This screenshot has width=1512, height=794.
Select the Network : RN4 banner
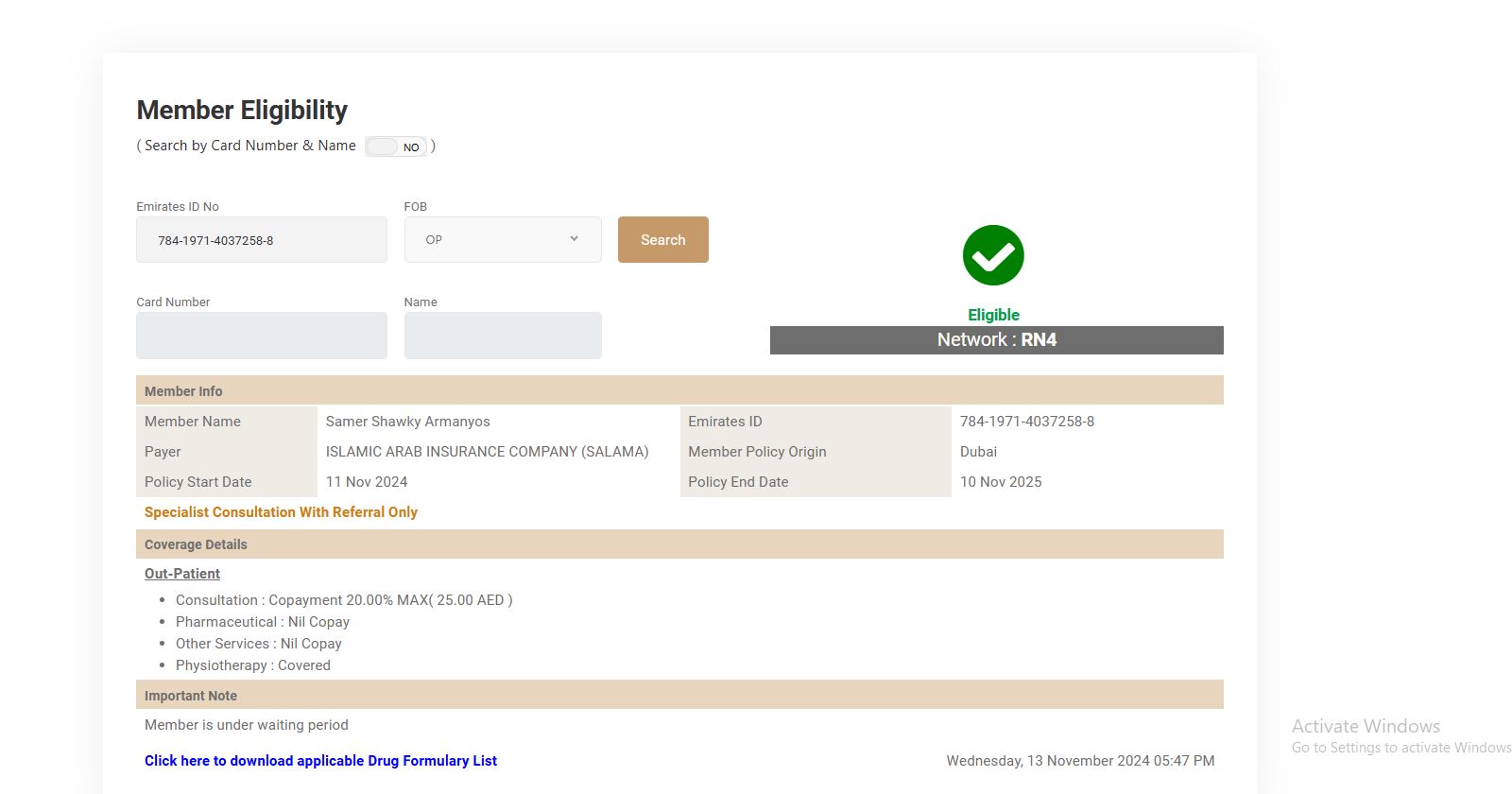point(997,340)
